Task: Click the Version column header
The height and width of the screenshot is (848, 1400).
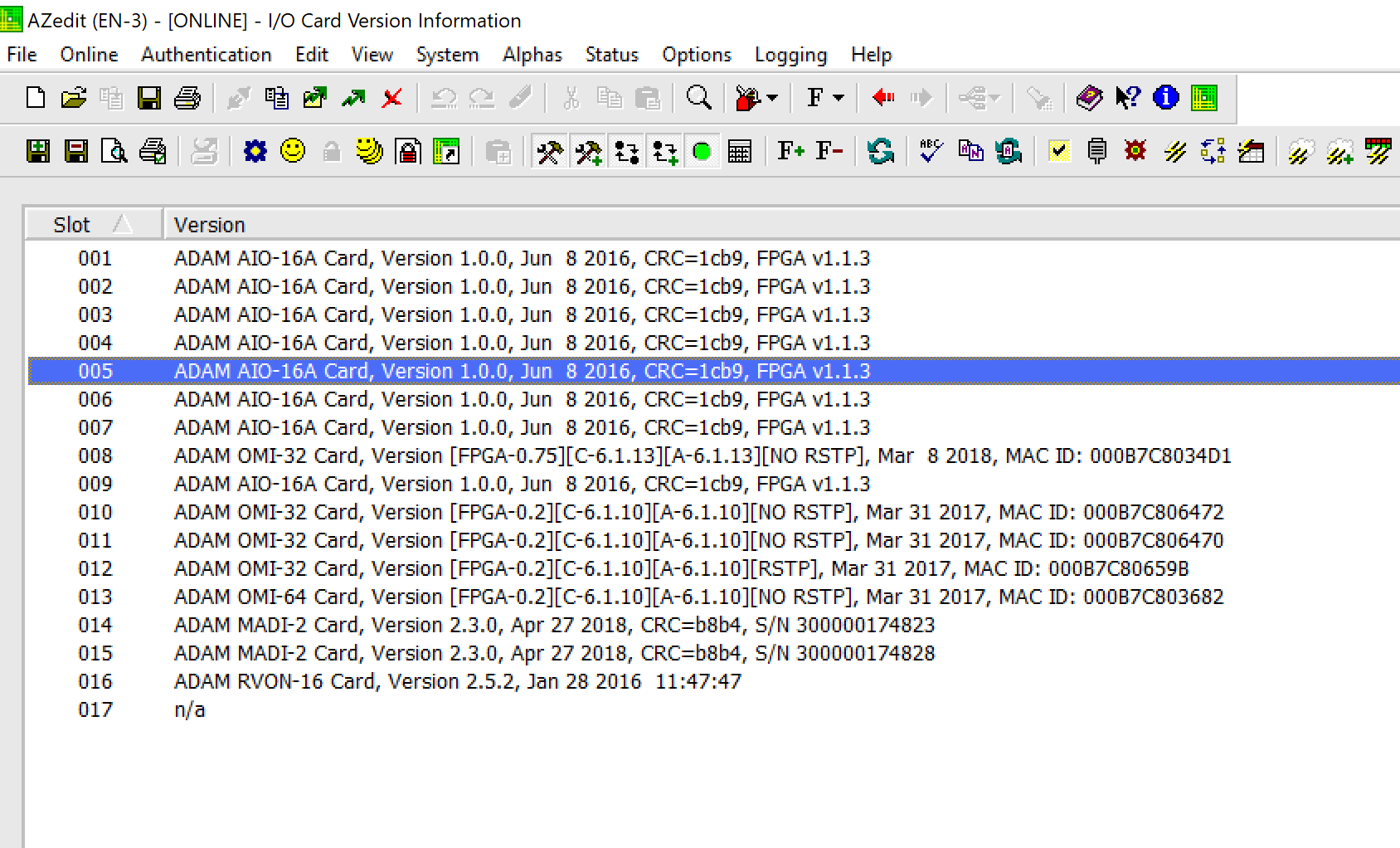Action: coord(781,224)
